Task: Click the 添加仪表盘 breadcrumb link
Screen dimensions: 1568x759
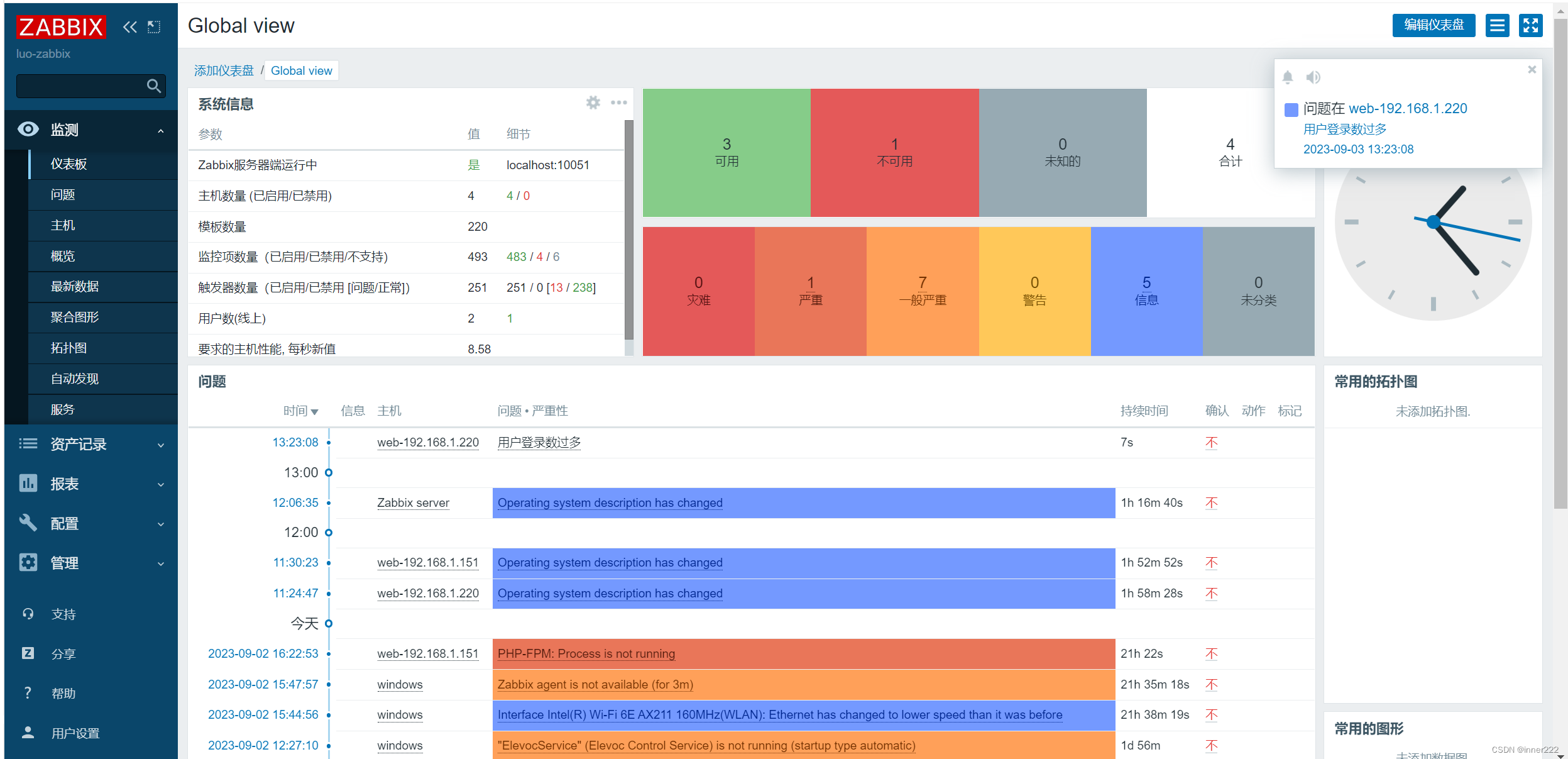Action: 224,70
